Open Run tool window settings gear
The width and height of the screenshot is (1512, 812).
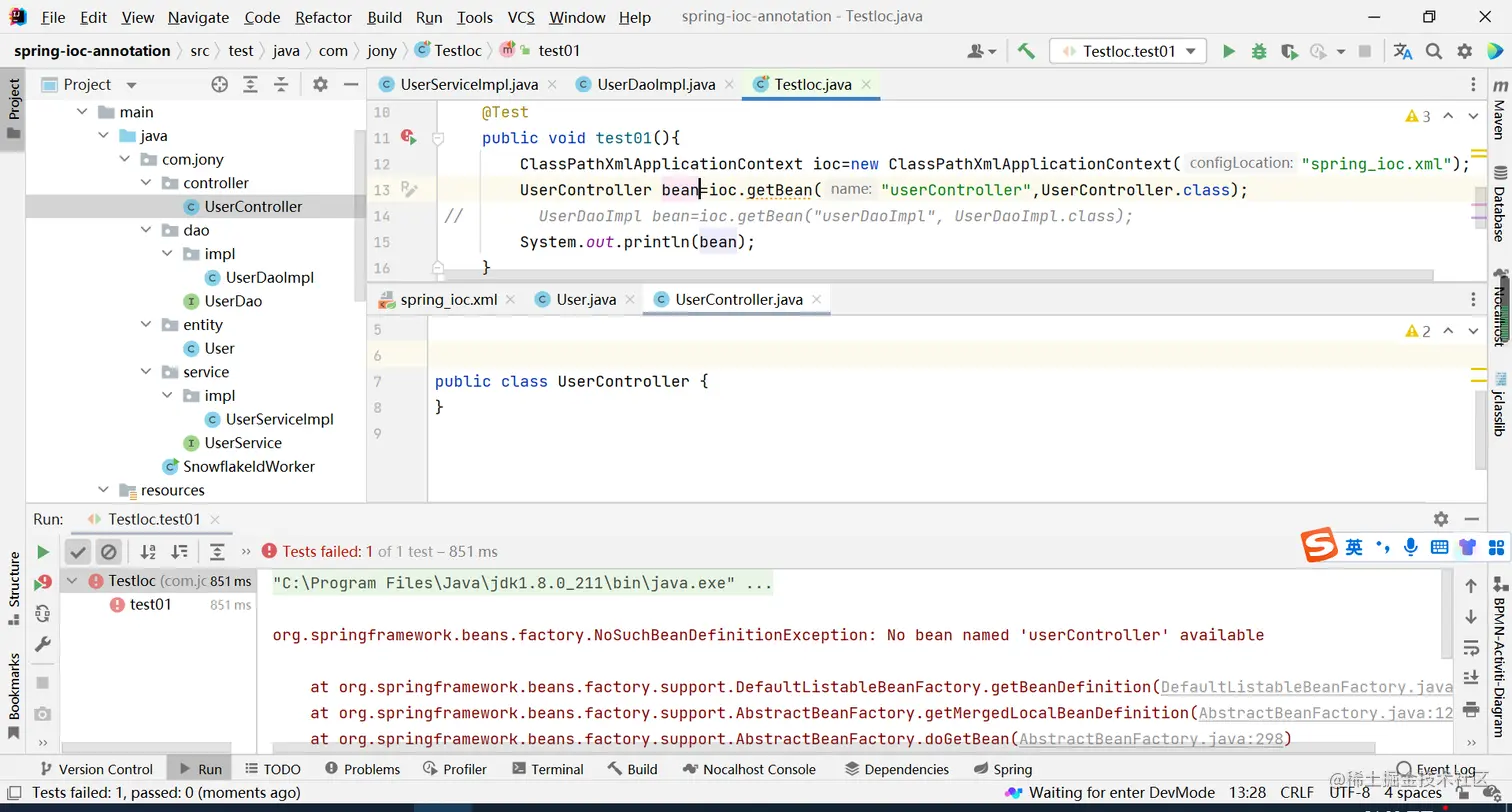[1441, 519]
